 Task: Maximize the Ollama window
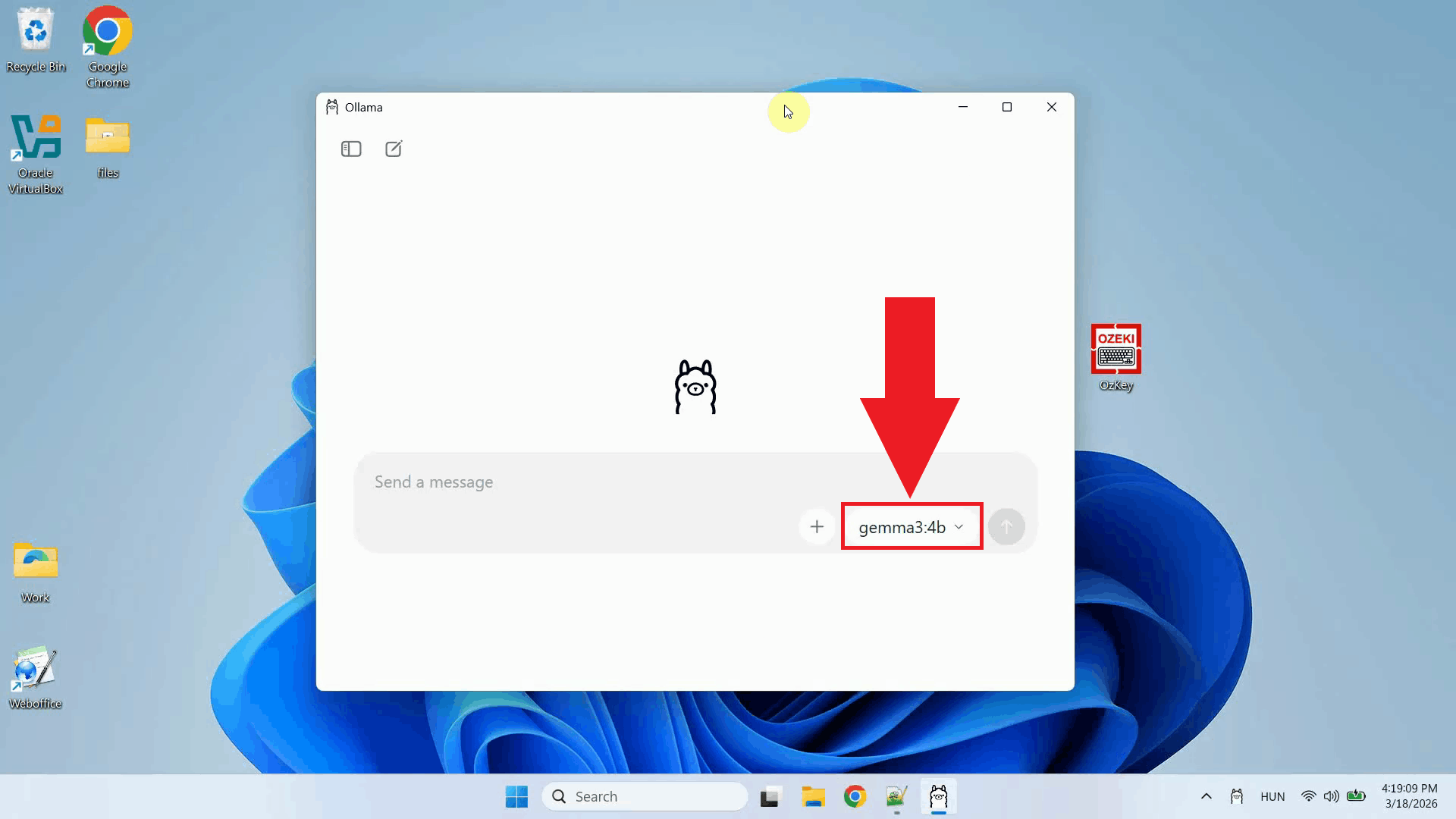(x=1007, y=107)
